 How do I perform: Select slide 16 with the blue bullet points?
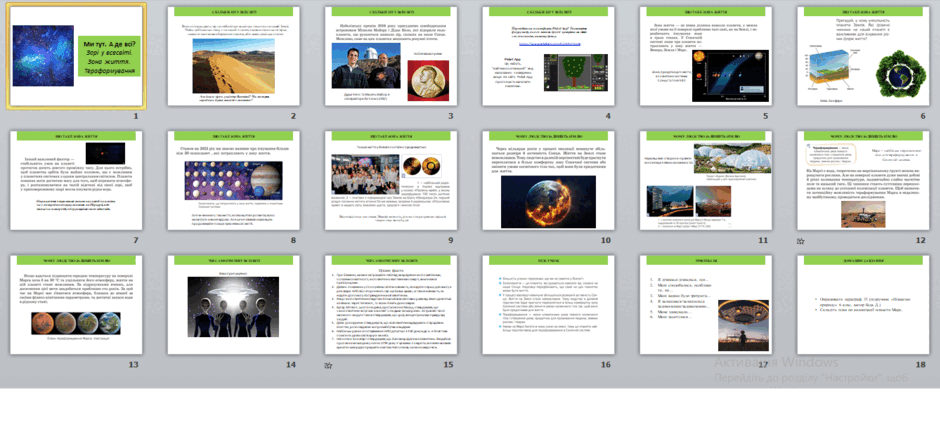click(x=548, y=305)
